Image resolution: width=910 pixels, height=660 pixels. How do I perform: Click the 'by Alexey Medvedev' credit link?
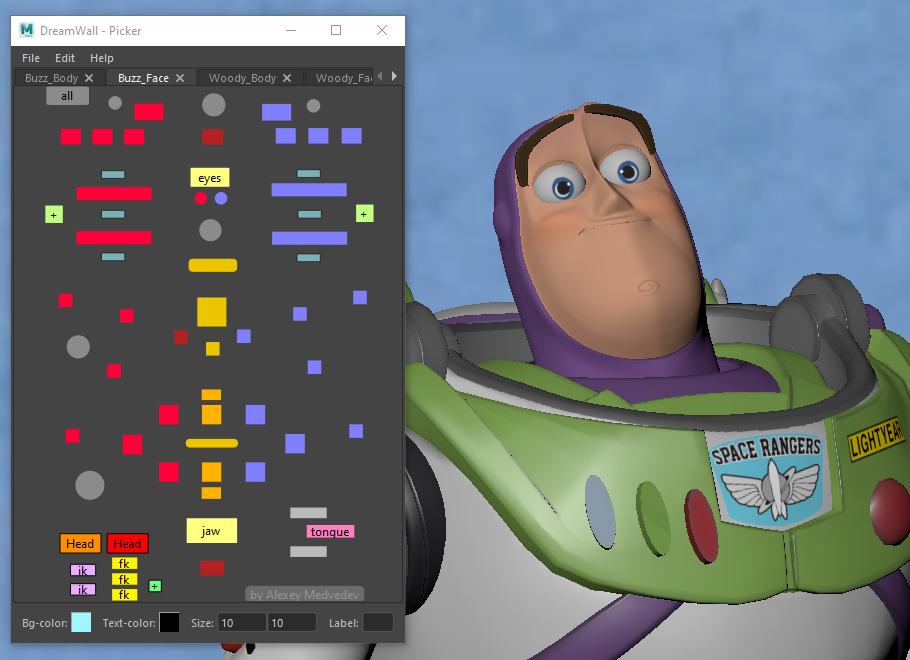(x=305, y=594)
